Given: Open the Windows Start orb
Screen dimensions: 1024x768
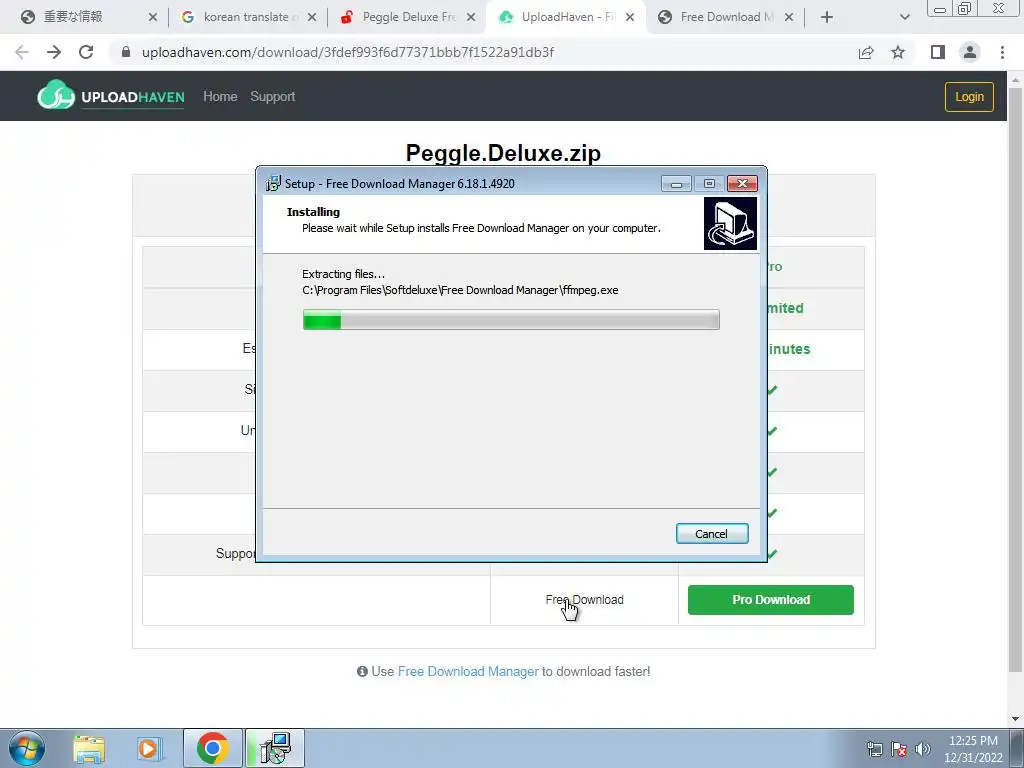Looking at the screenshot, I should pyautogui.click(x=27, y=748).
